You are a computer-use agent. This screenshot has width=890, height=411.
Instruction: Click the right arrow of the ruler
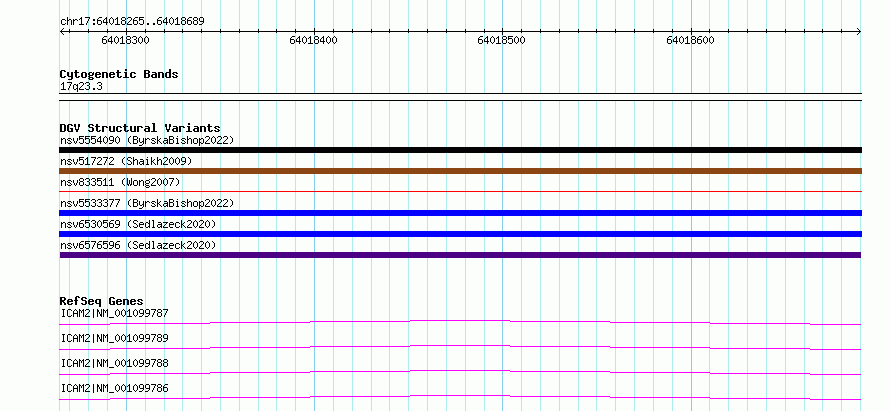point(859,32)
